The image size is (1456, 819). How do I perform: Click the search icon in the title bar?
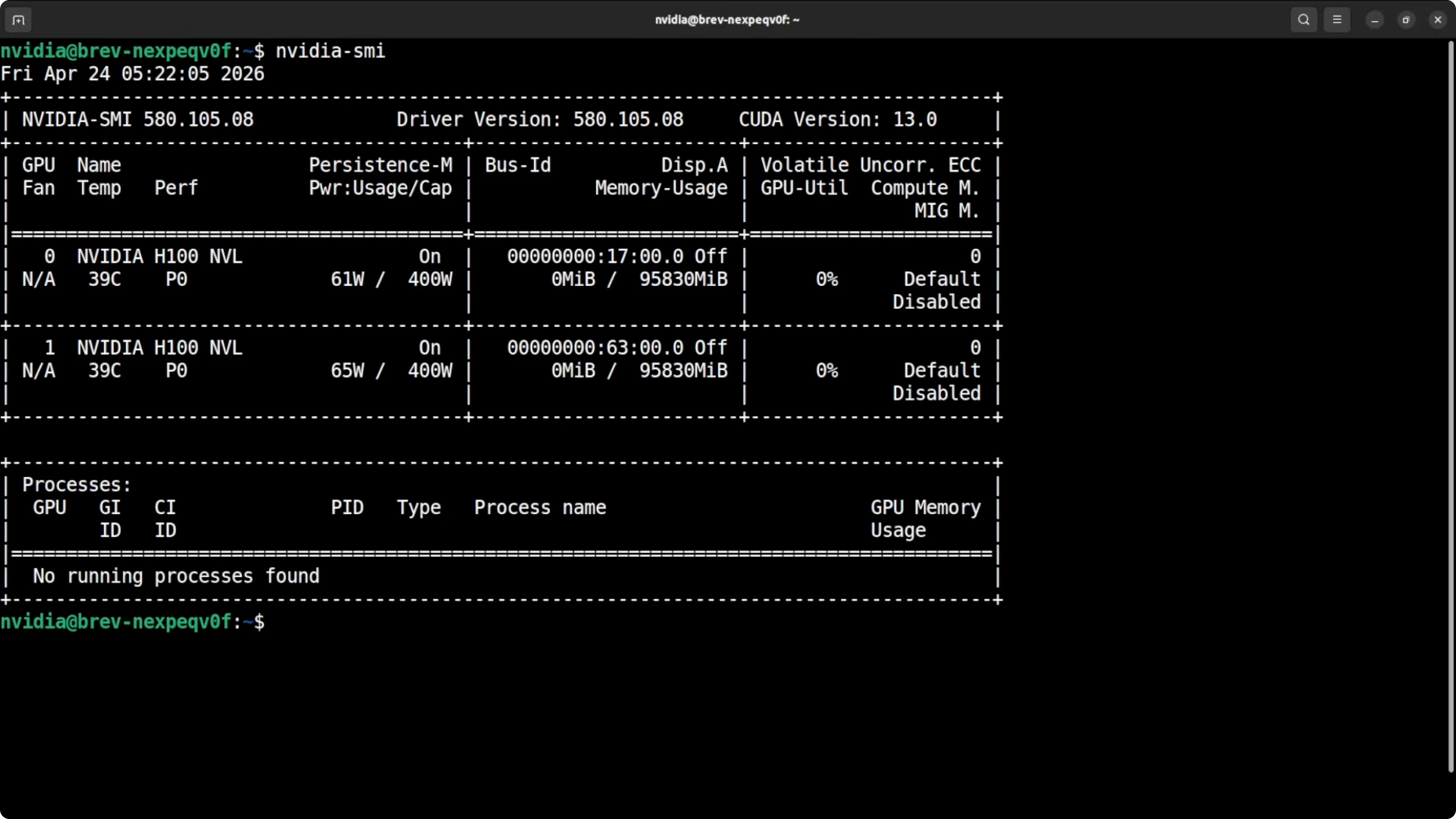pos(1303,20)
